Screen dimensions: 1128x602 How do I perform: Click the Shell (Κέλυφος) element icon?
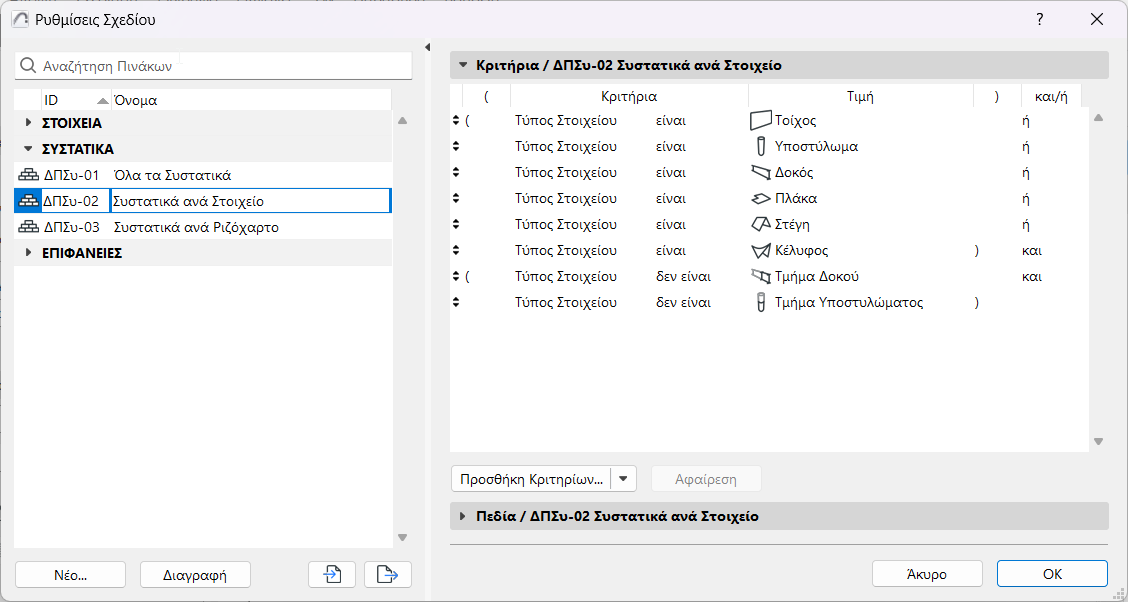pos(761,250)
